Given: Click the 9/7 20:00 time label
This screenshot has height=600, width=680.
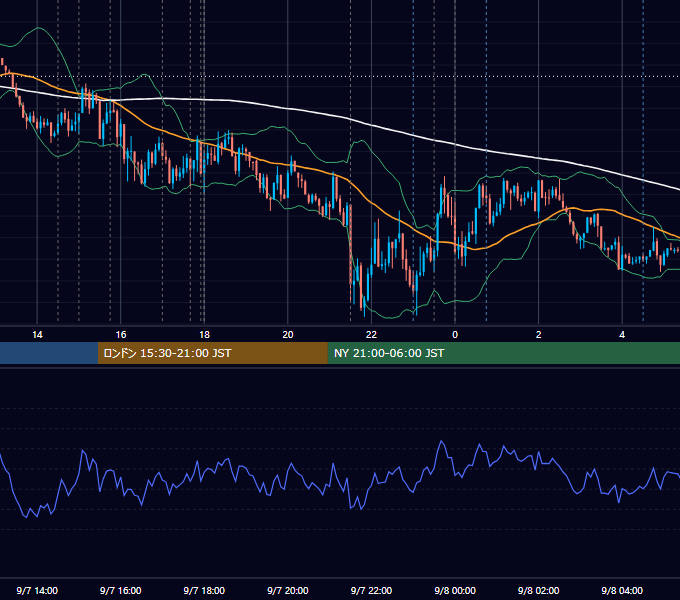Looking at the screenshot, I should click(288, 590).
